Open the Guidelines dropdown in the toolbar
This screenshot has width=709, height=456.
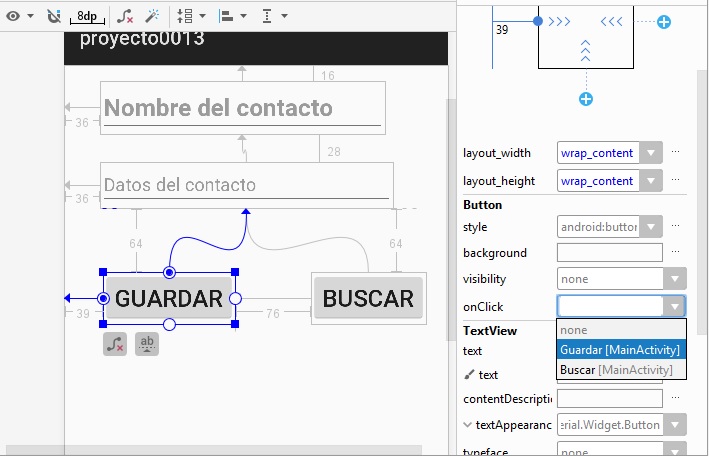[x=273, y=16]
